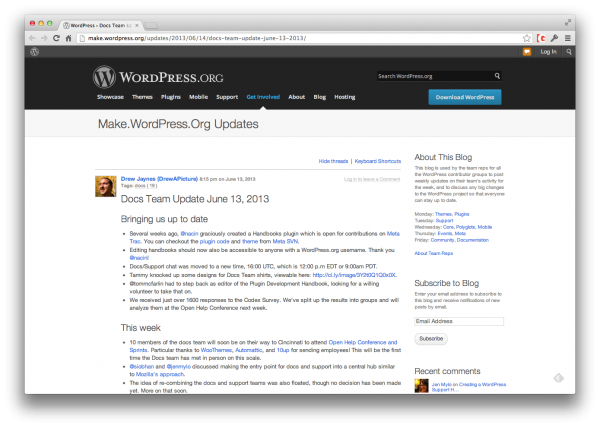This screenshot has width=600, height=428.
Task: Open the Drew Jaynes (DrewAPicture) author link
Action: (x=159, y=179)
